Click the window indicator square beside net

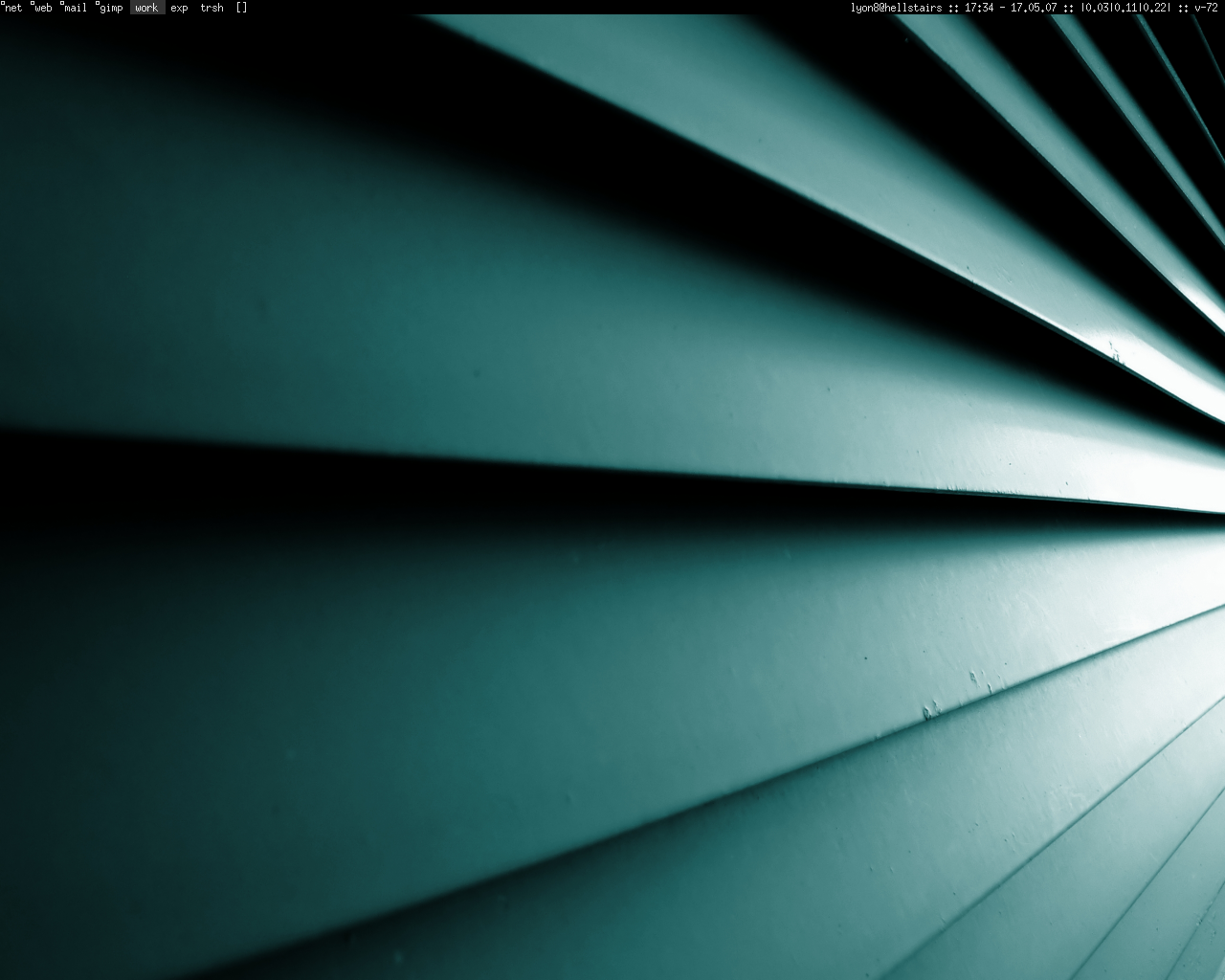(4, 4)
